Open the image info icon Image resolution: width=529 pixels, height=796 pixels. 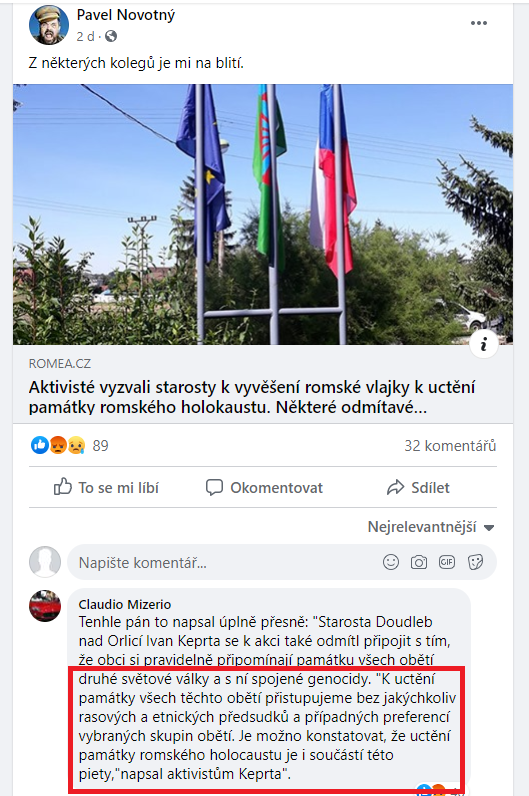(483, 345)
